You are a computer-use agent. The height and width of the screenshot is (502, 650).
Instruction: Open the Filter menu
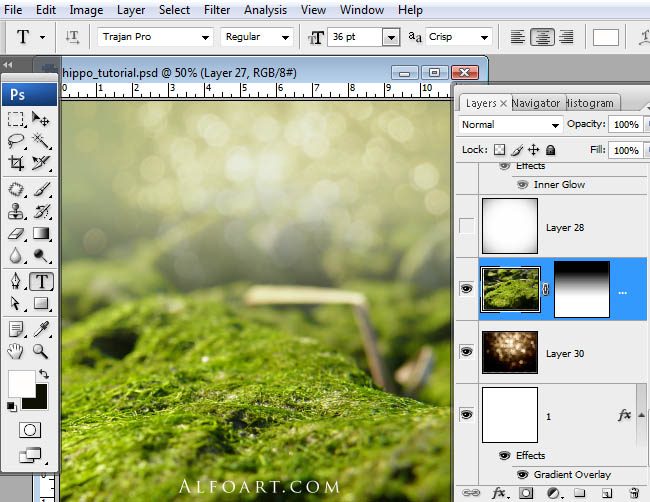click(x=217, y=10)
